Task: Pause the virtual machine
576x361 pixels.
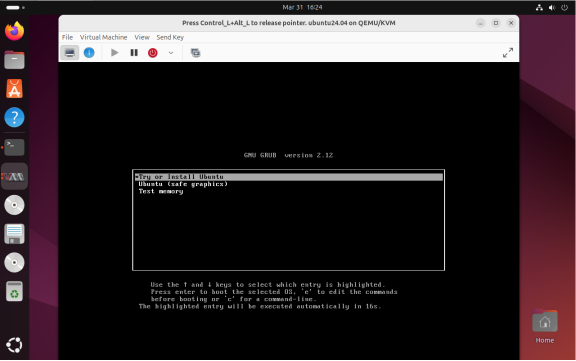Action: tap(134, 53)
